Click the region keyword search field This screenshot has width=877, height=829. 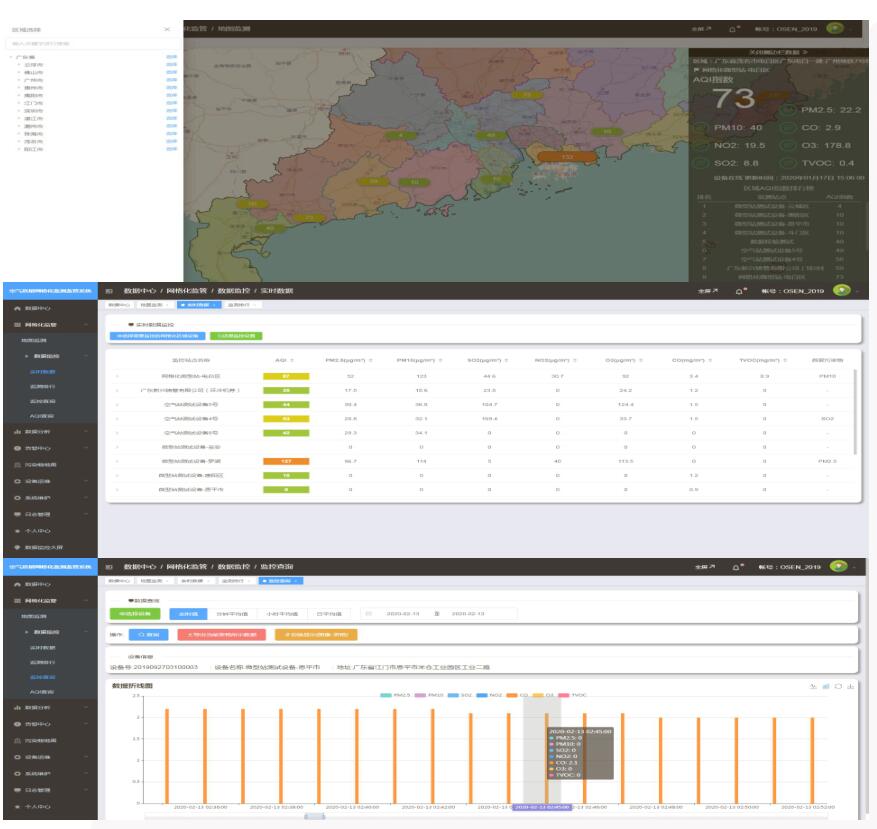click(x=90, y=44)
